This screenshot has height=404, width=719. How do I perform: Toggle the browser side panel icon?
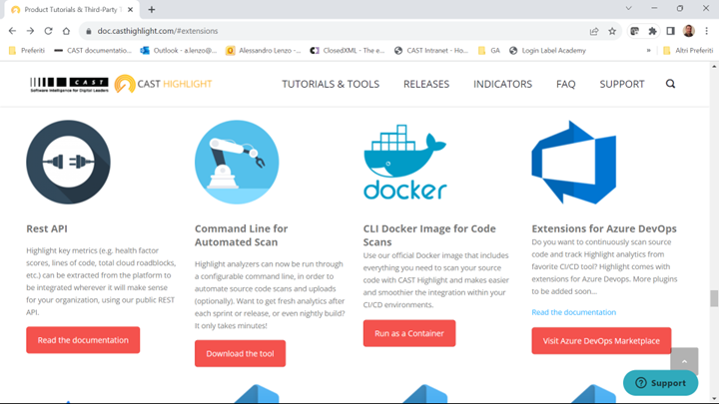[670, 31]
